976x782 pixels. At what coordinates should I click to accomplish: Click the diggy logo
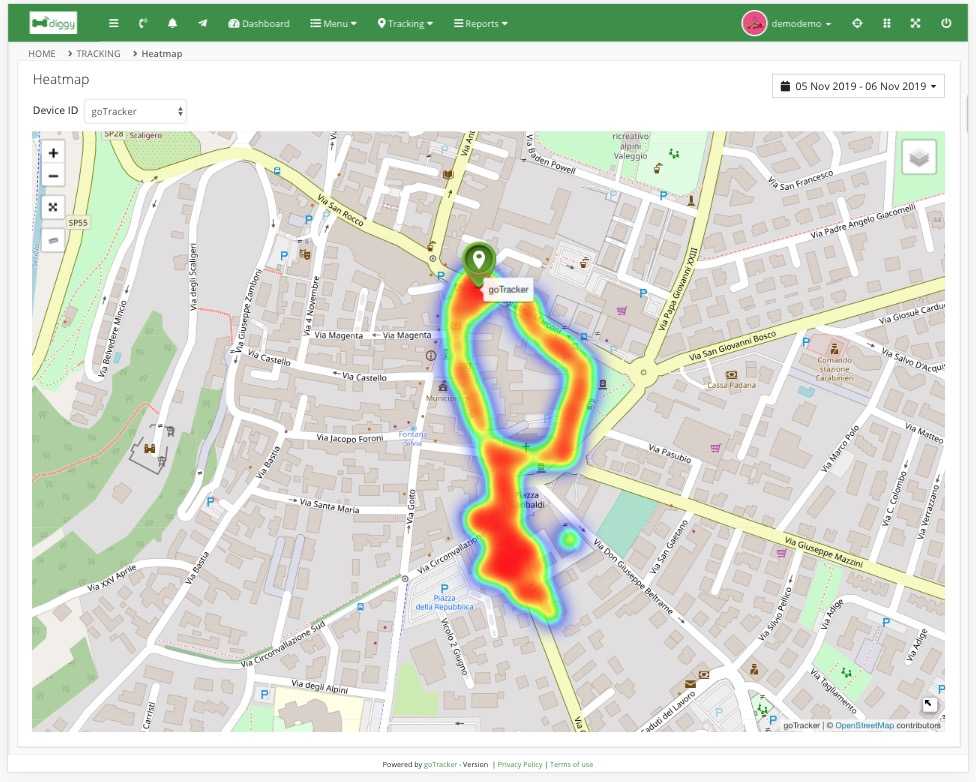(x=53, y=23)
